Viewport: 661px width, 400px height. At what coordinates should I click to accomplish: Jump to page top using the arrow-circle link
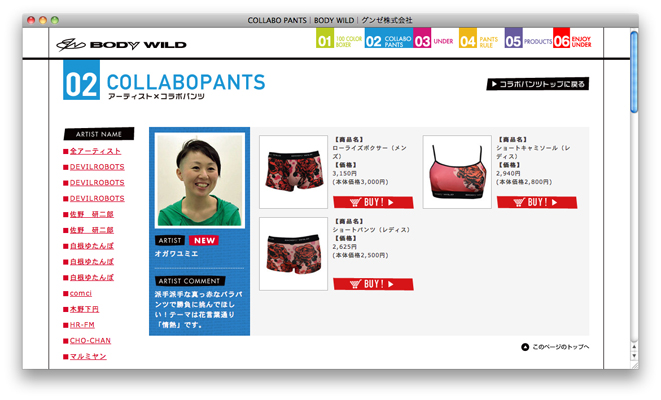point(555,347)
